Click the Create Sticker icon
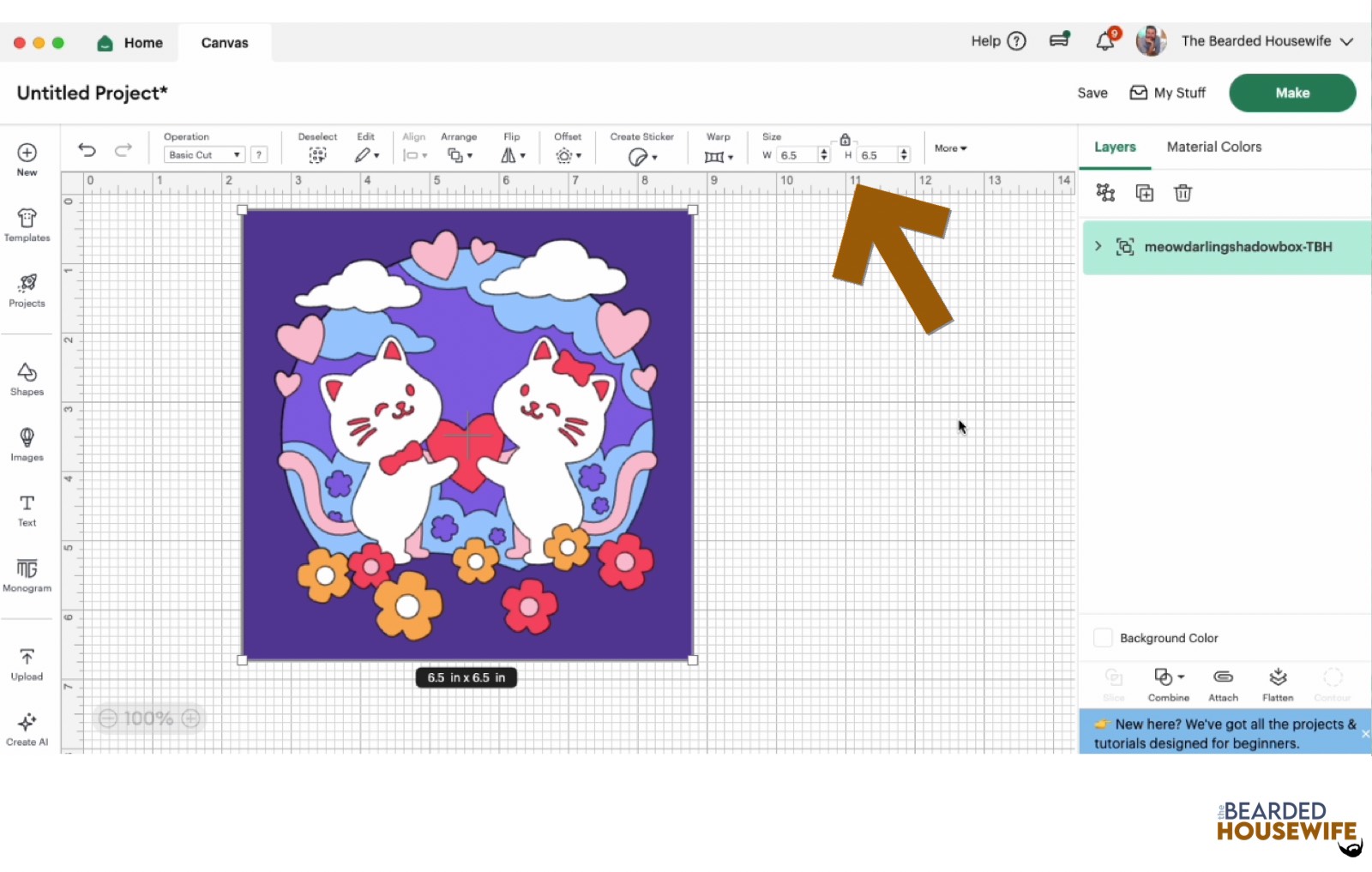The image size is (1372, 872). (637, 155)
